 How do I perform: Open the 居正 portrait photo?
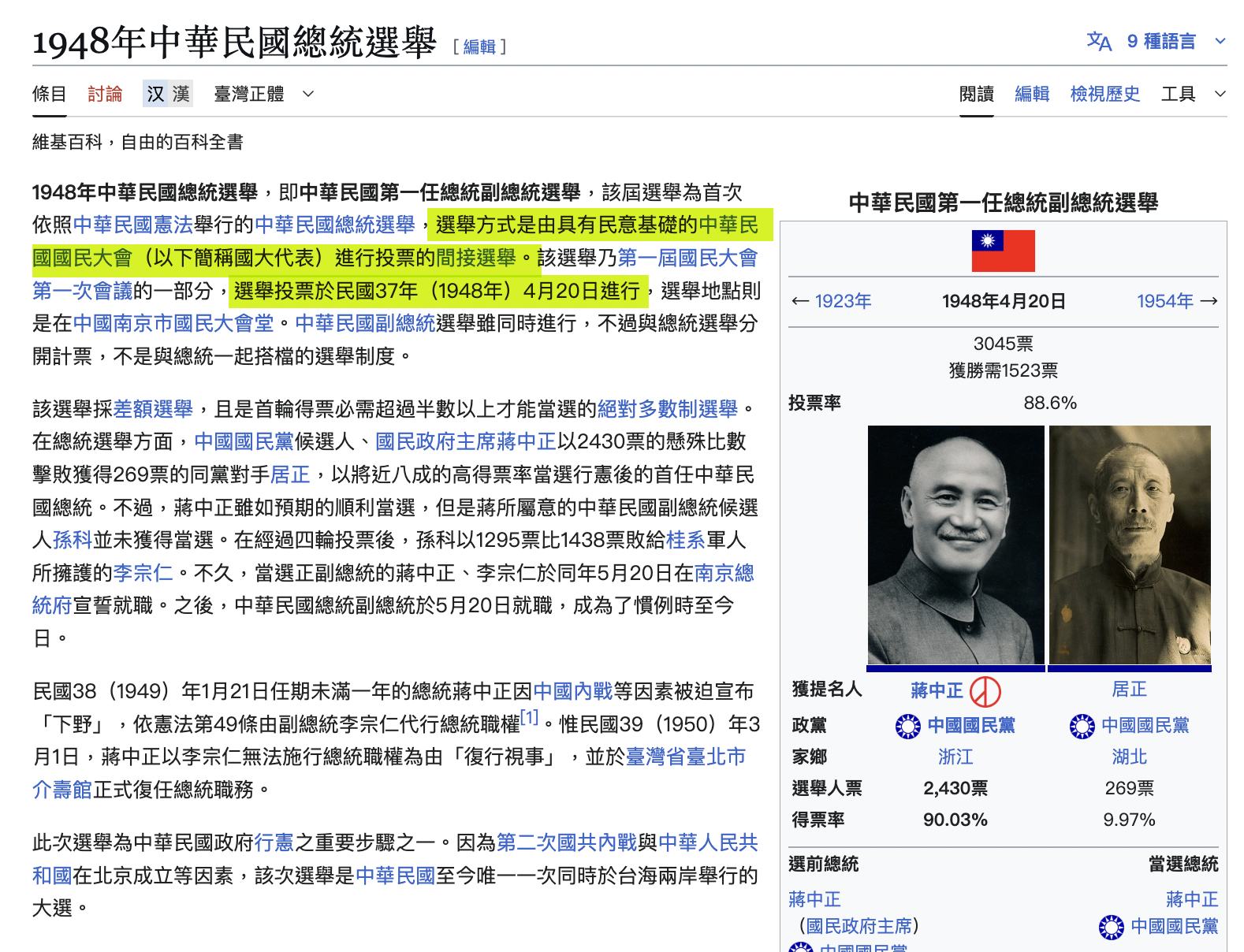point(1130,545)
